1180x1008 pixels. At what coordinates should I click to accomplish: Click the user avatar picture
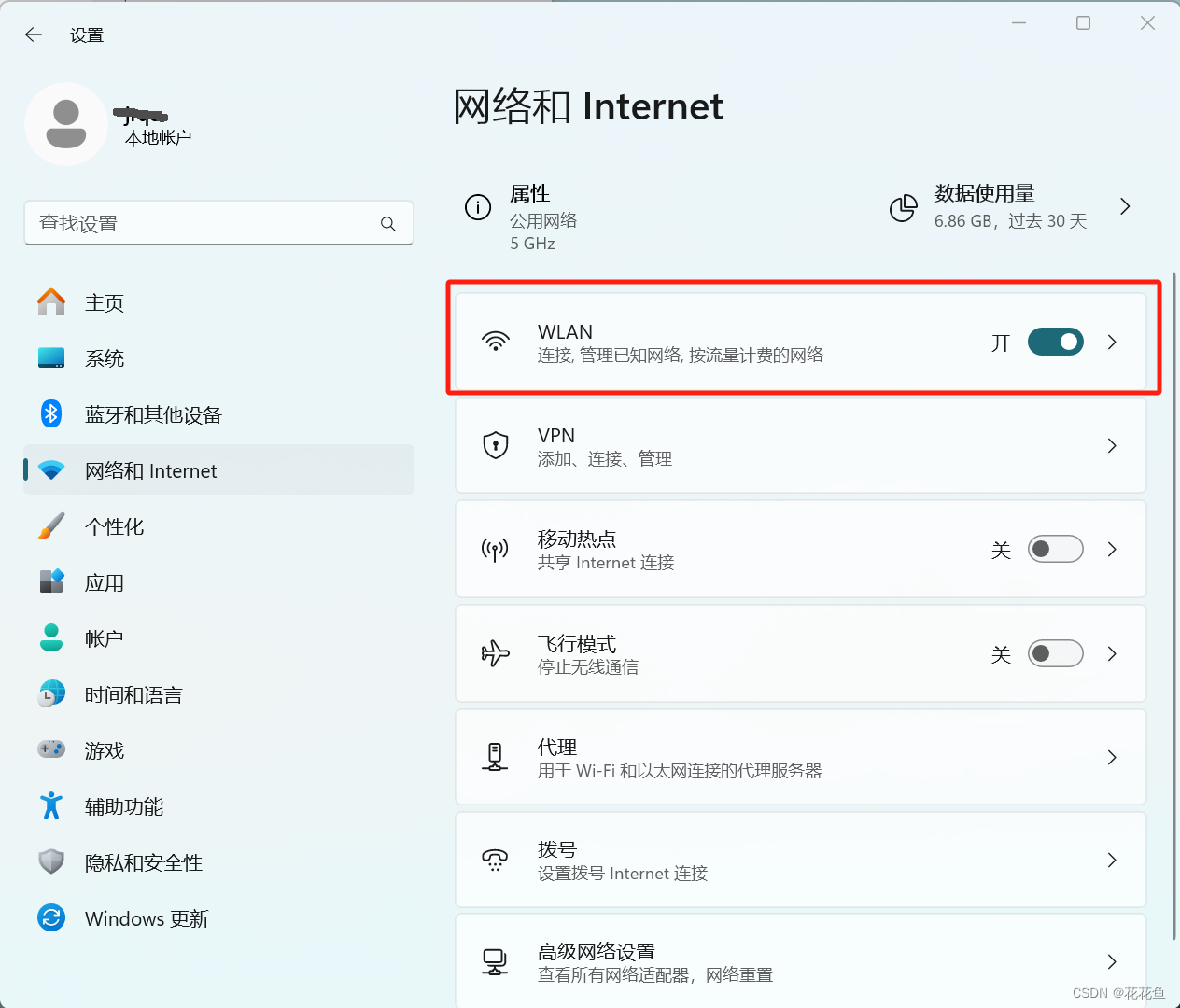(66, 124)
